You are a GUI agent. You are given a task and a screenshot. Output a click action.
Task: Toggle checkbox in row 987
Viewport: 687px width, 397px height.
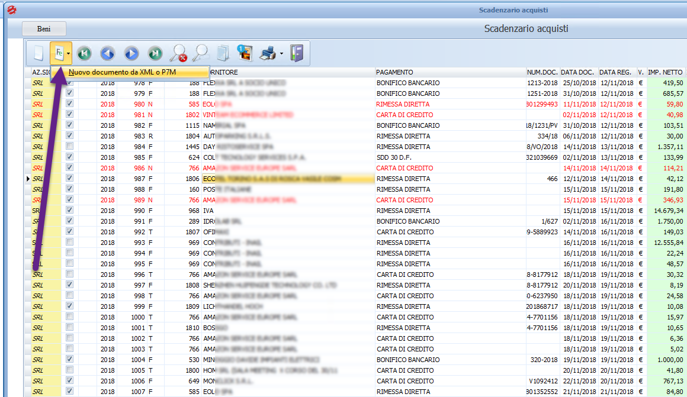(70, 178)
